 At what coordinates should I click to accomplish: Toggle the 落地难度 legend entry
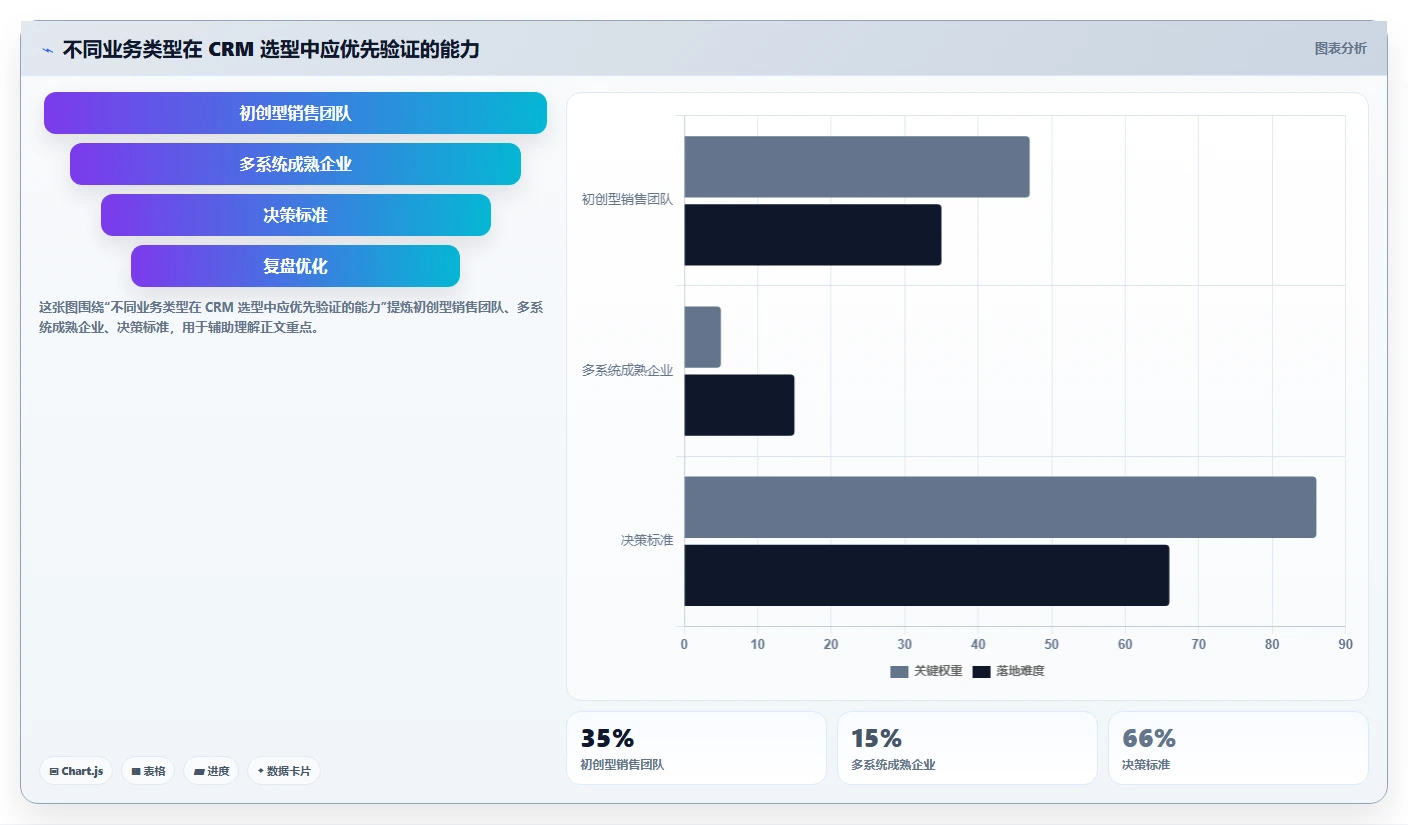(1008, 671)
